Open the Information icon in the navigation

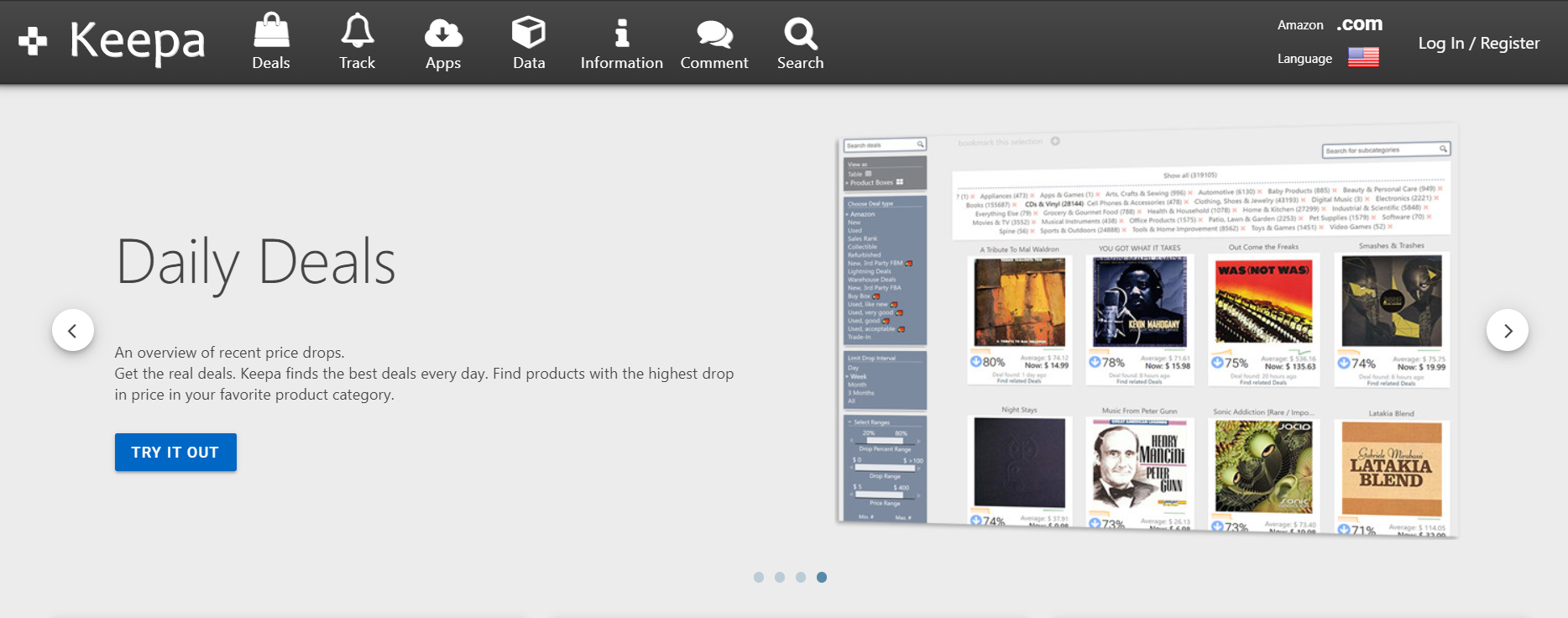click(622, 42)
